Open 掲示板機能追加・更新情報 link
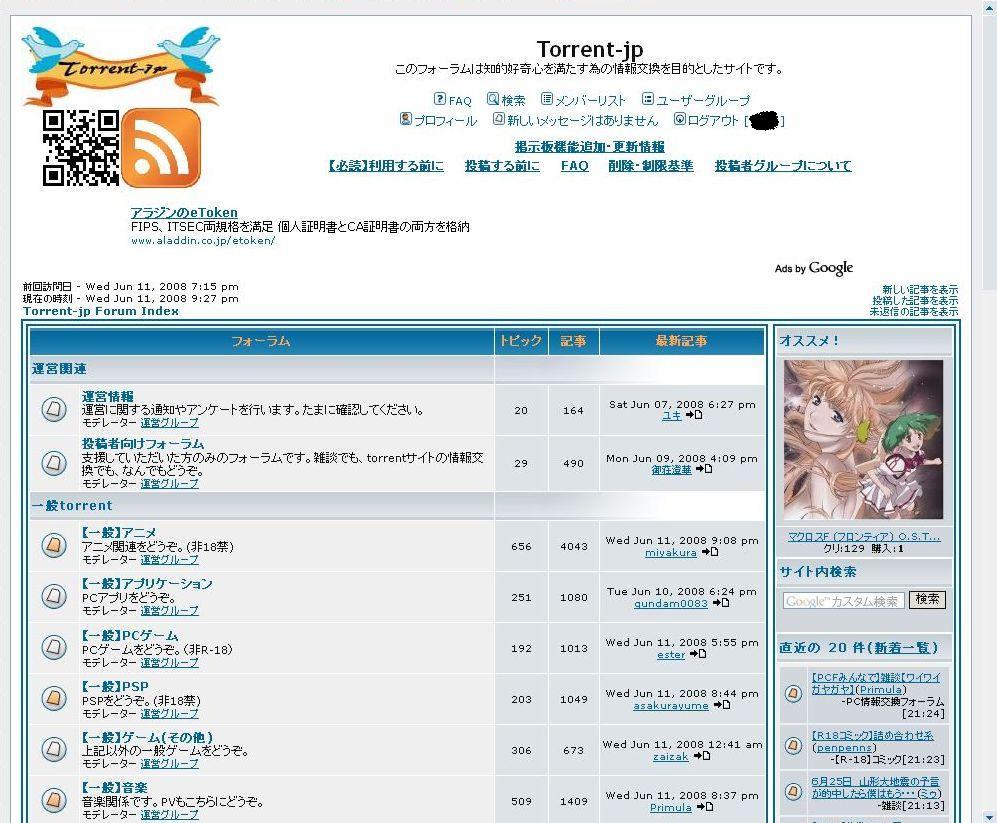 click(x=589, y=147)
